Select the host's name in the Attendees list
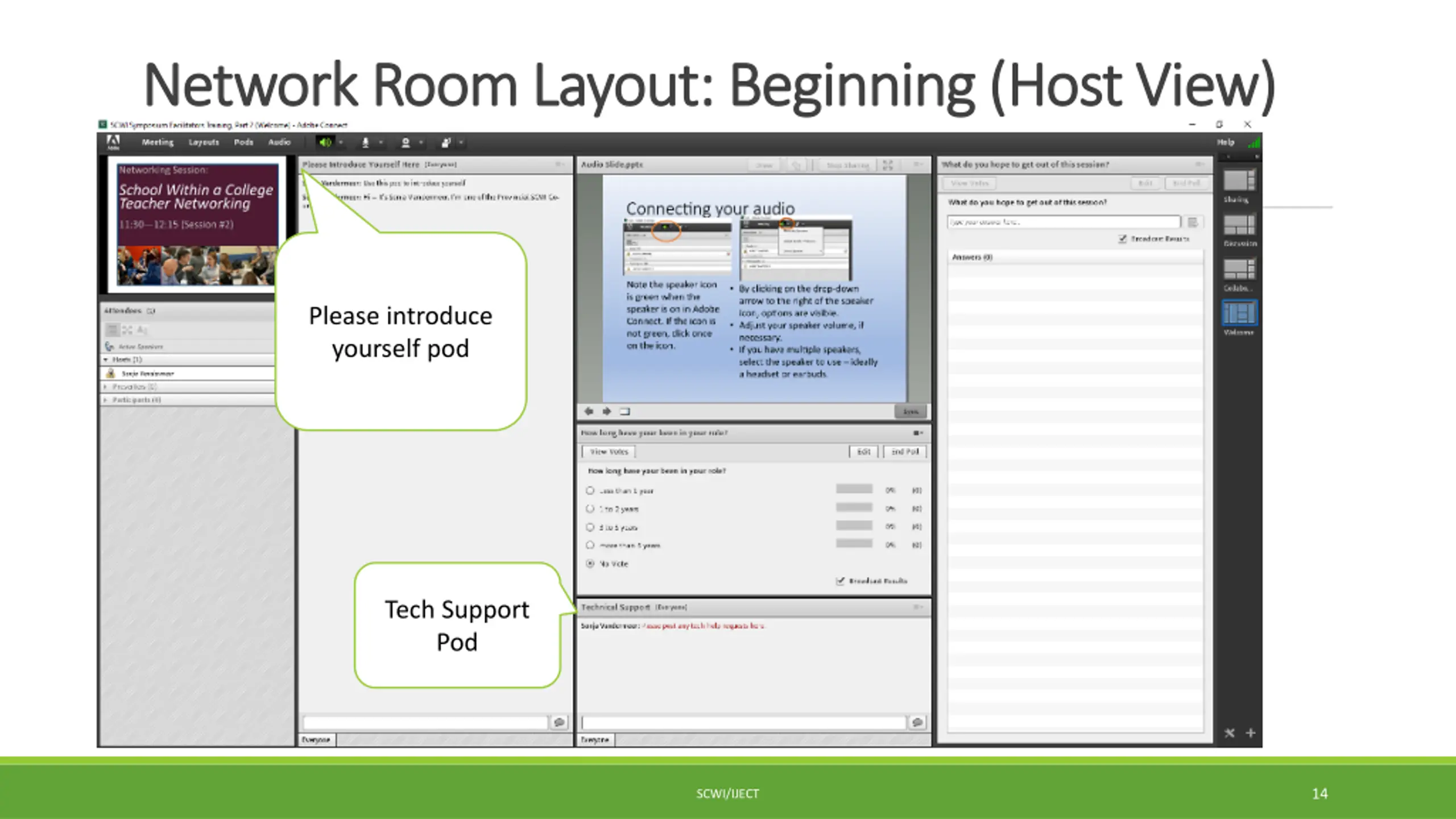Screen dimensions: 1456x819 click(148, 374)
